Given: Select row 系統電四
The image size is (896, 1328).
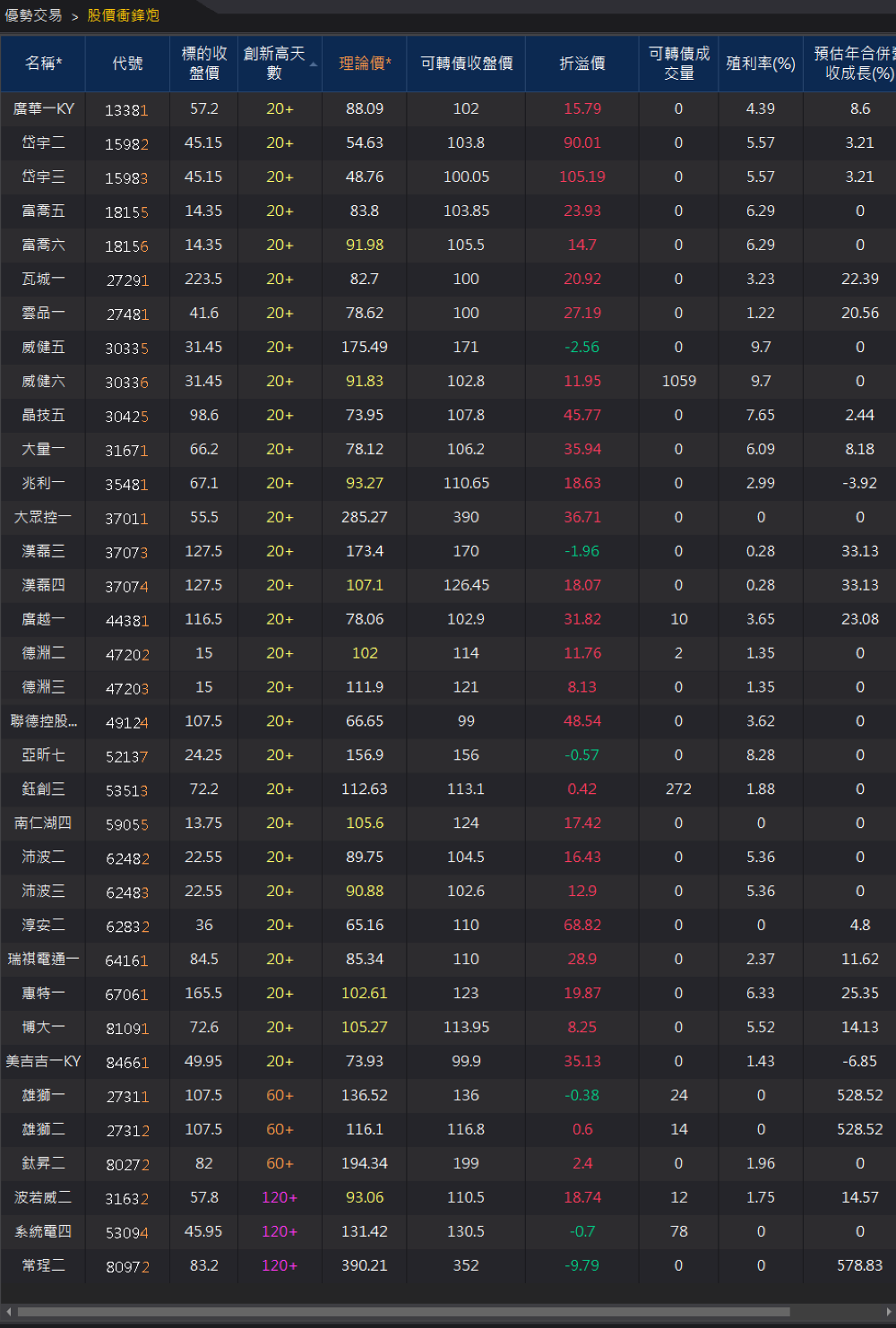Looking at the screenshot, I should click(448, 1231).
